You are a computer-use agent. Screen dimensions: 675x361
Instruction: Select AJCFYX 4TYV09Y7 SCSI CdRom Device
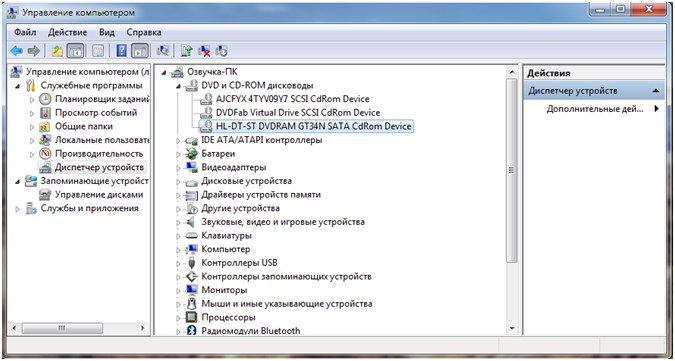pyautogui.click(x=293, y=99)
